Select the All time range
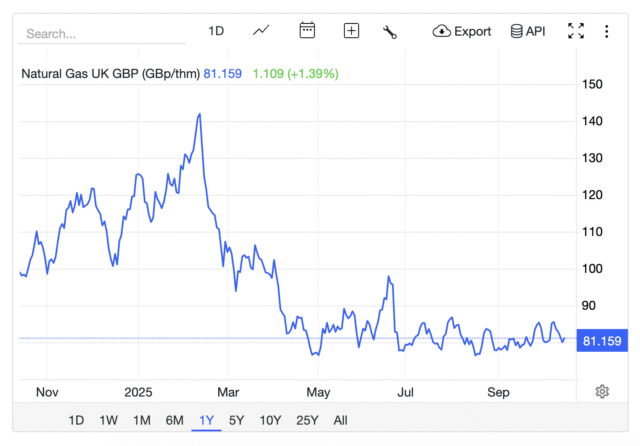The width and height of the screenshot is (640, 446). [341, 420]
